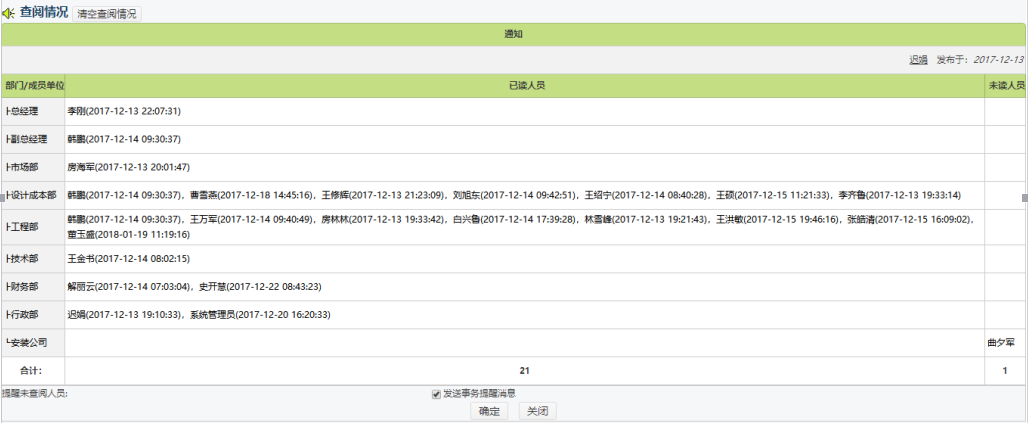Click unread person 曲夕军
Viewport: 1028px width, 423px height.
pyautogui.click(x=1000, y=343)
